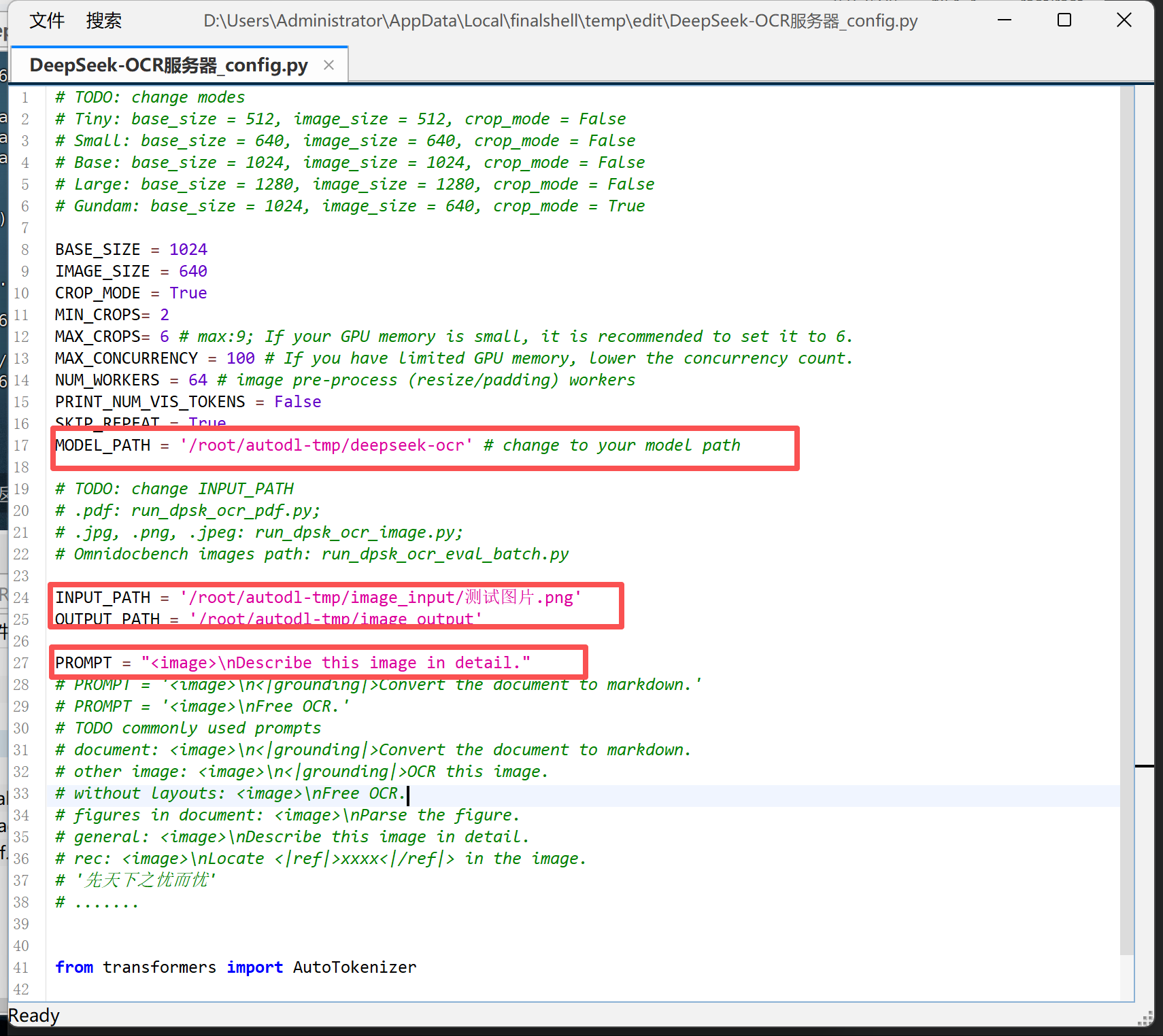Click the MAX_CONCURRENCY = 100 value
1163x1036 pixels.
(x=241, y=358)
